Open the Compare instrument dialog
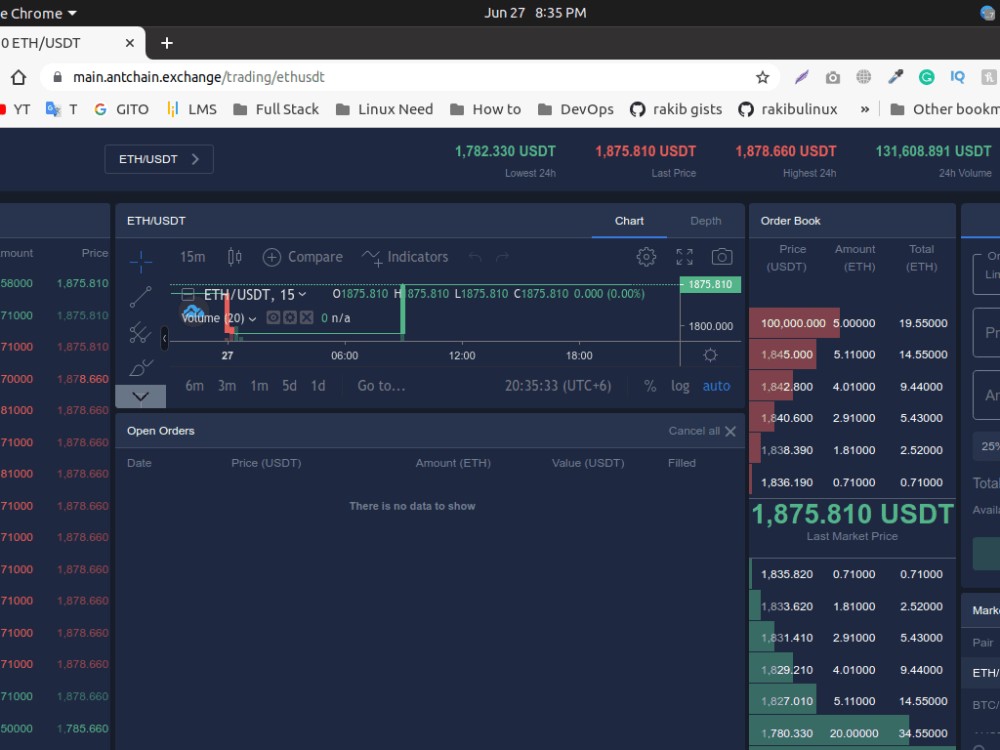 [x=302, y=257]
